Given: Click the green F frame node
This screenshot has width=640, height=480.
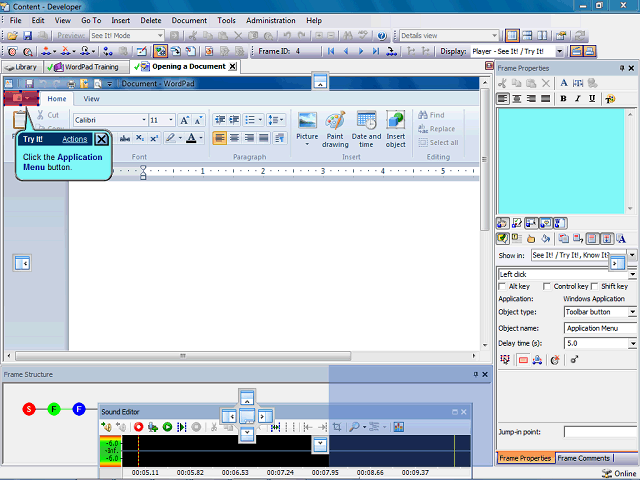Looking at the screenshot, I should click(x=54, y=409).
